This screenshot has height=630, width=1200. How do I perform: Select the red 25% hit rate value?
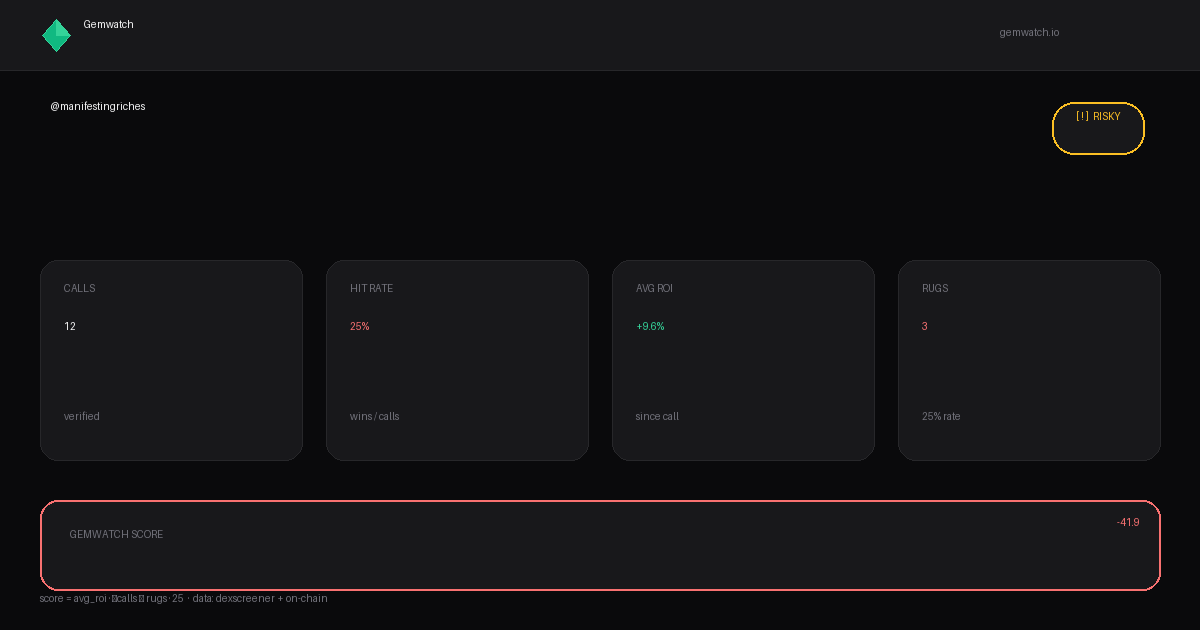[x=360, y=326]
